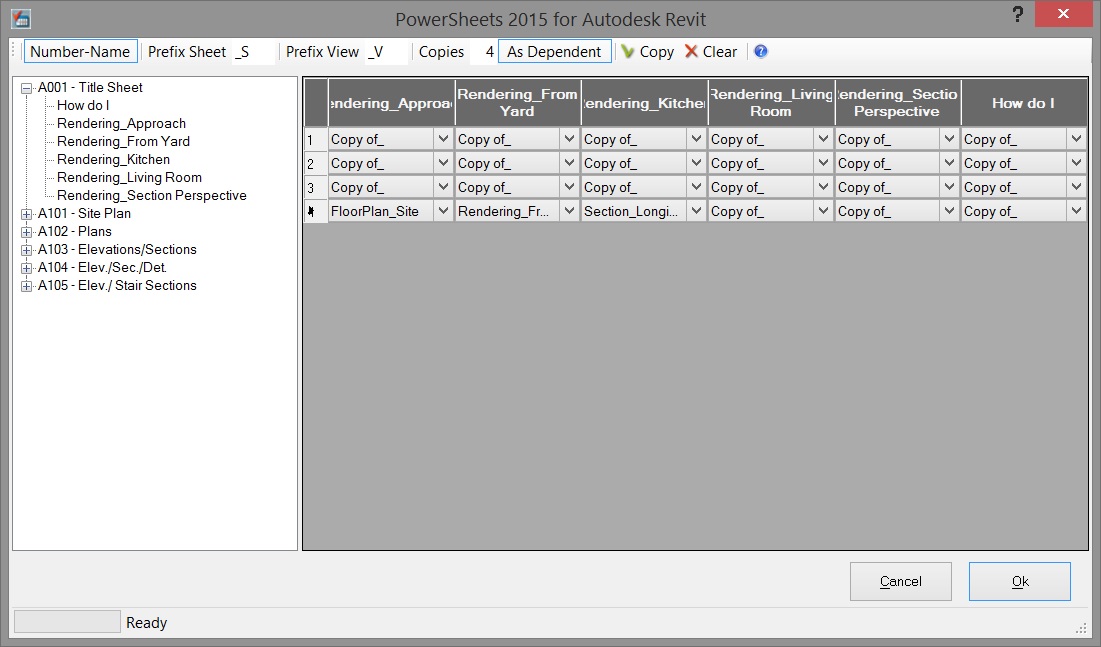Select A001 - Title Sheet tree item
The width and height of the screenshot is (1101, 647).
point(90,87)
